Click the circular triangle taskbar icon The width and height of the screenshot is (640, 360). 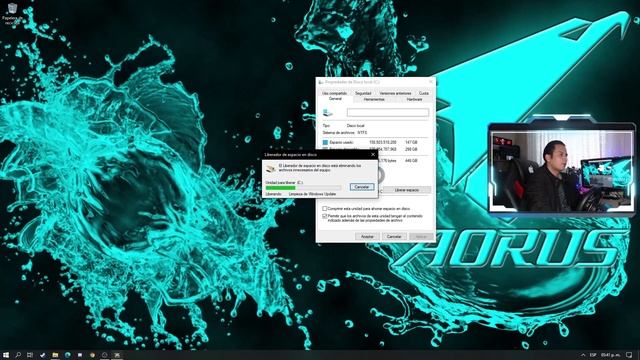pos(104,355)
